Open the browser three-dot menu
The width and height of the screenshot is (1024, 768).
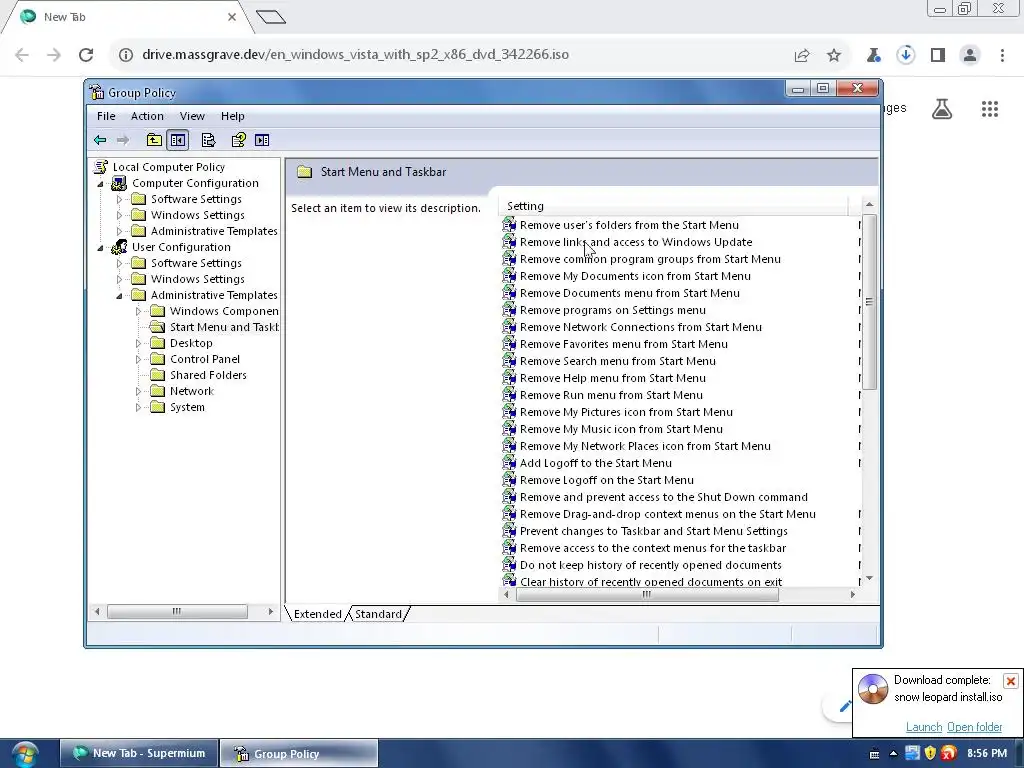1002,55
